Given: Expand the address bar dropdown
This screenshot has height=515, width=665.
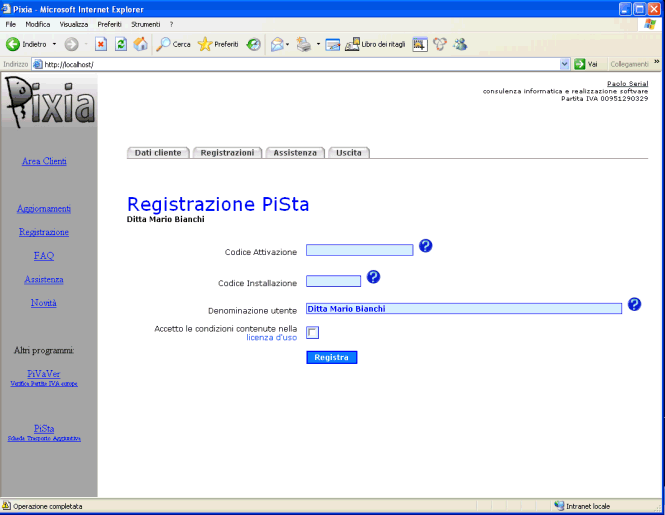Looking at the screenshot, I should 564,64.
